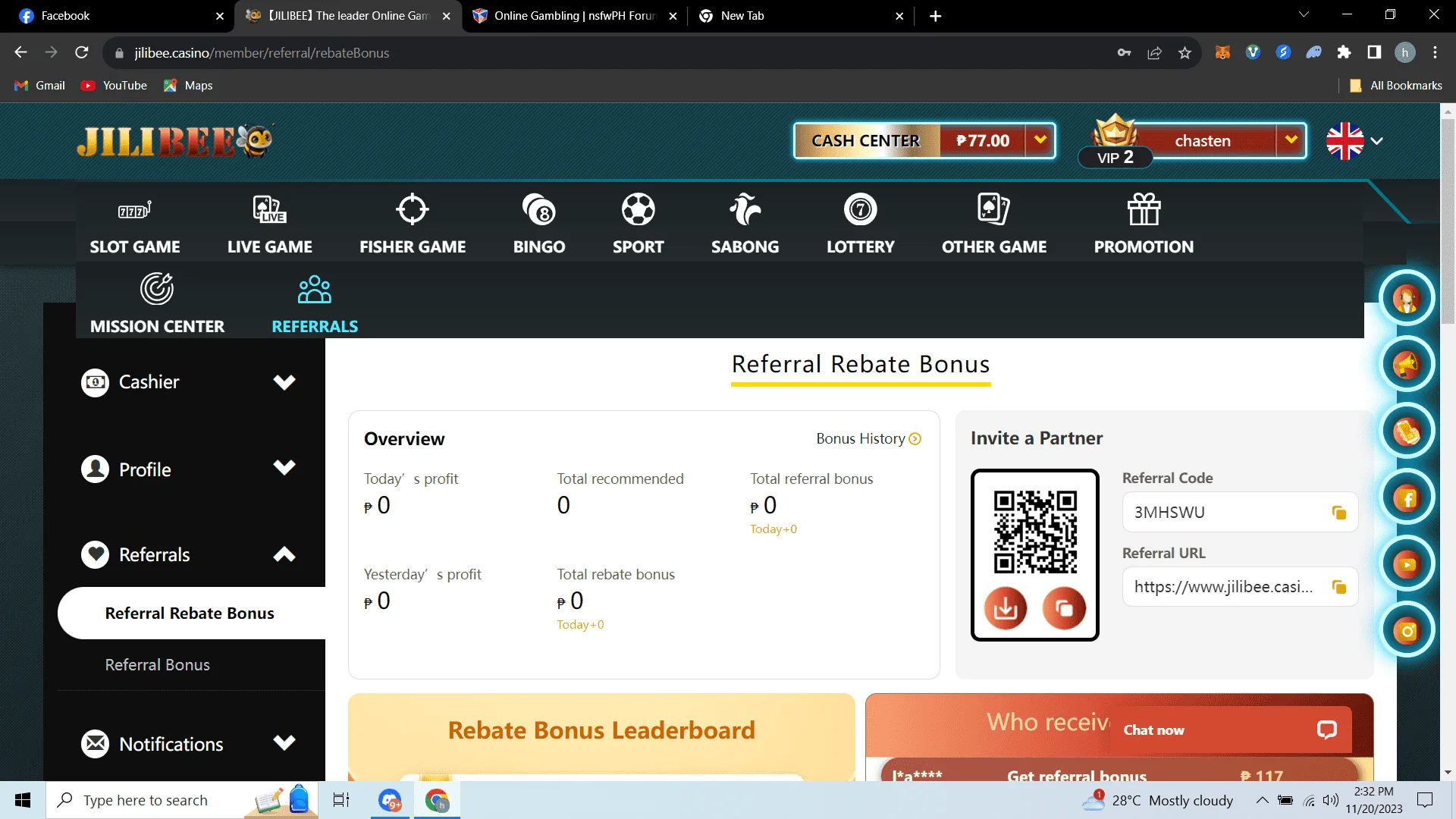Image resolution: width=1456 pixels, height=819 pixels.
Task: Click the customer service avatar floating button
Action: 1407,298
